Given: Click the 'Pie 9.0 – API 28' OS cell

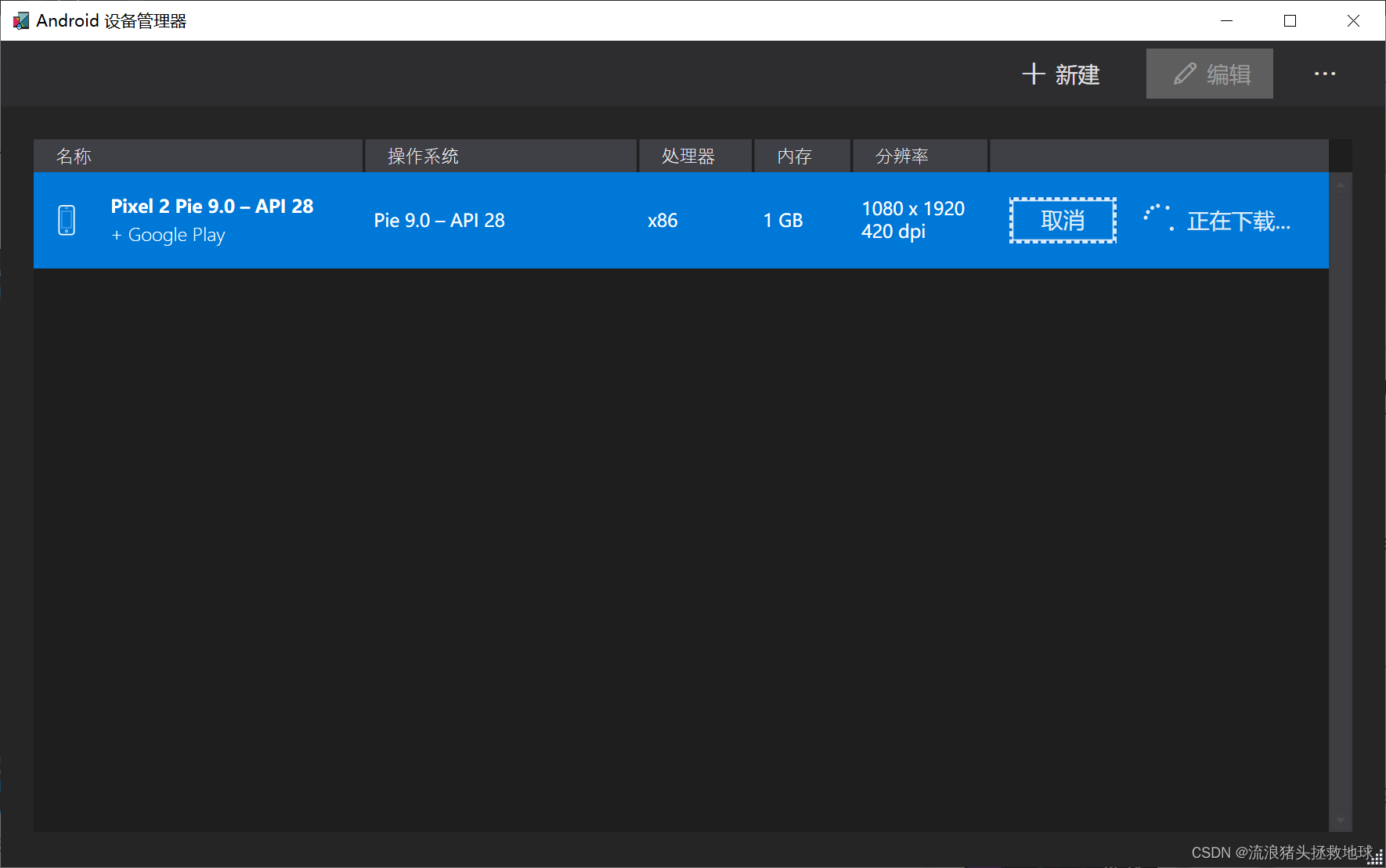Looking at the screenshot, I should (x=439, y=221).
